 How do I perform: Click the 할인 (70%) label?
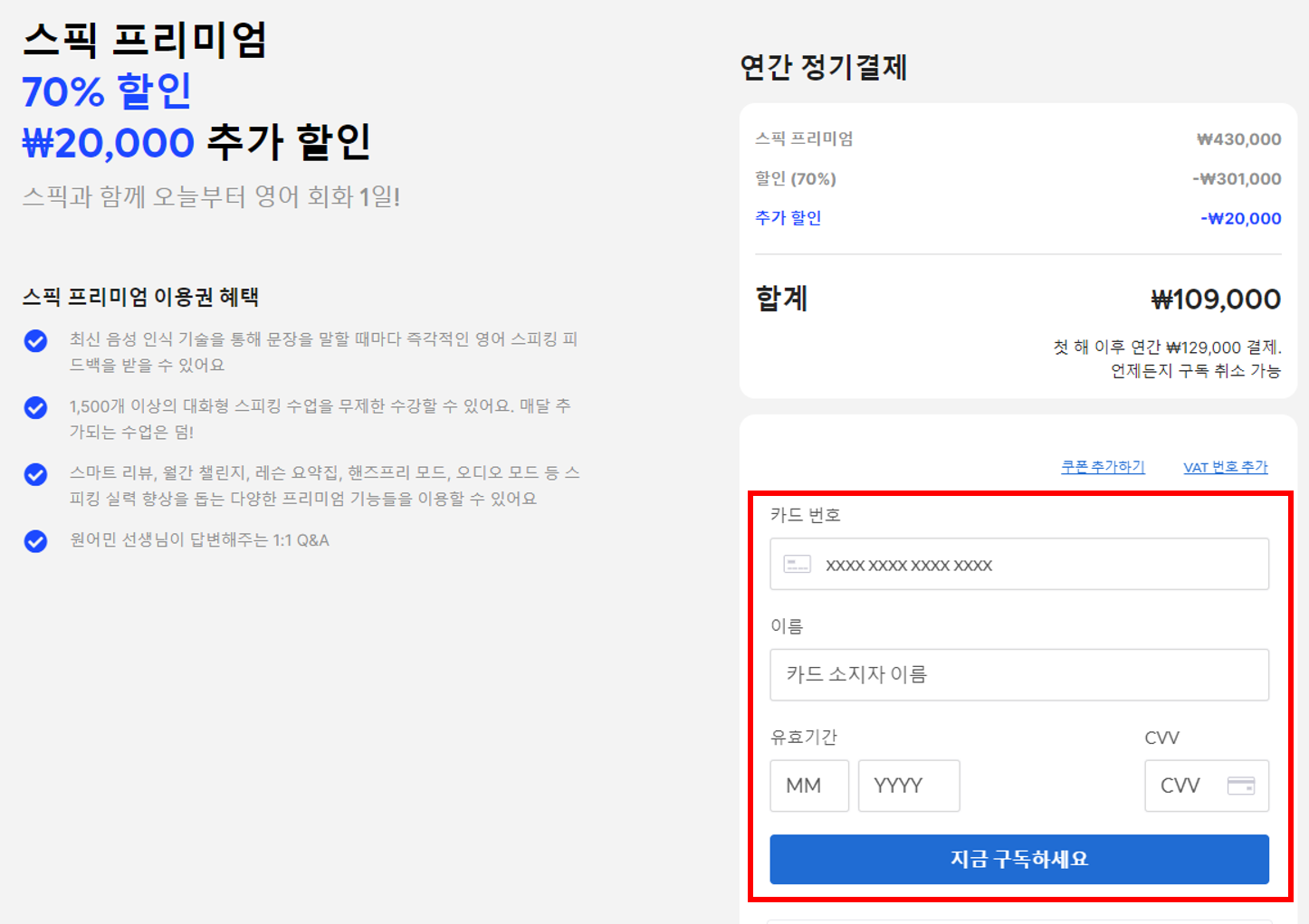pos(796,179)
